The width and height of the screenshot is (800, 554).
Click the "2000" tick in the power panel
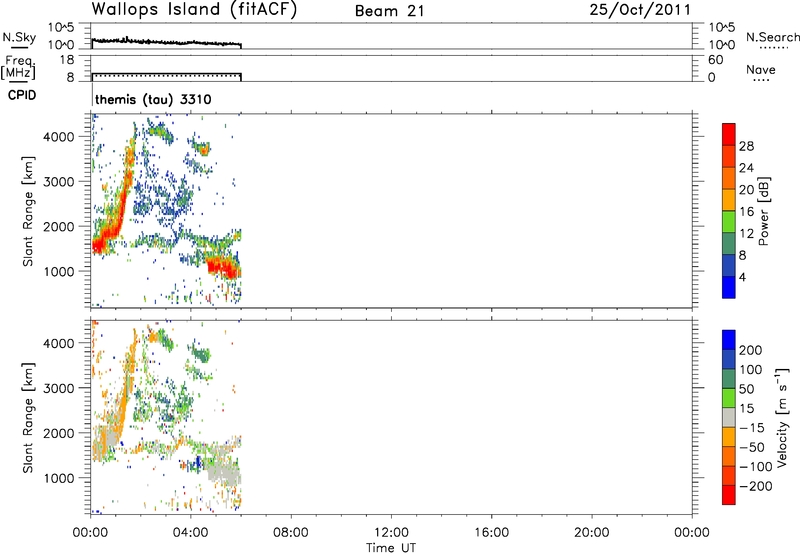coord(59,226)
